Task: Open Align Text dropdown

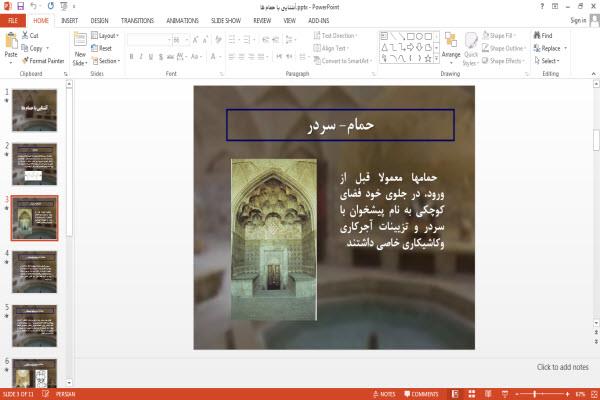Action: click(331, 48)
